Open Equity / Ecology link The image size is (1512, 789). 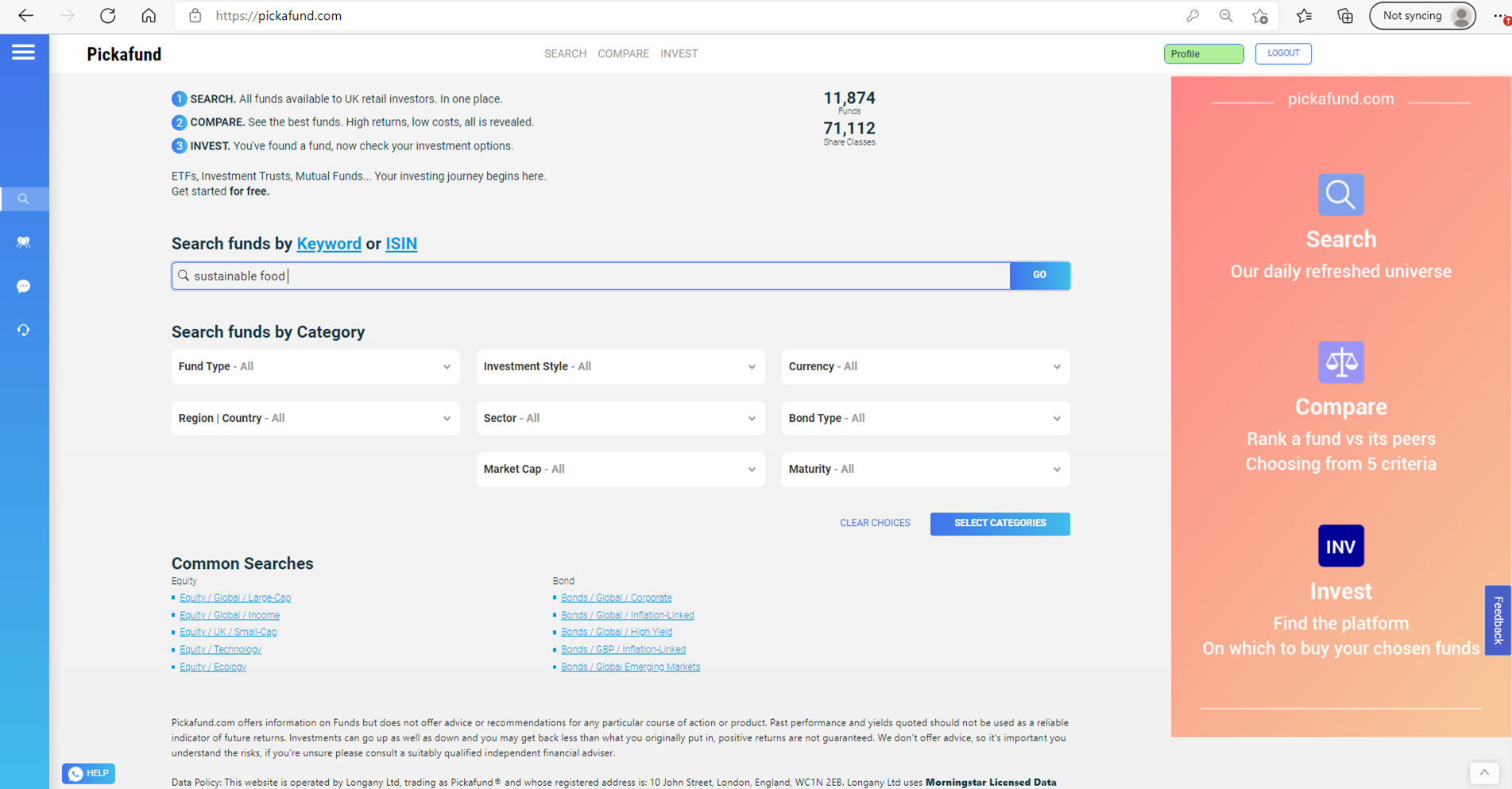click(213, 667)
